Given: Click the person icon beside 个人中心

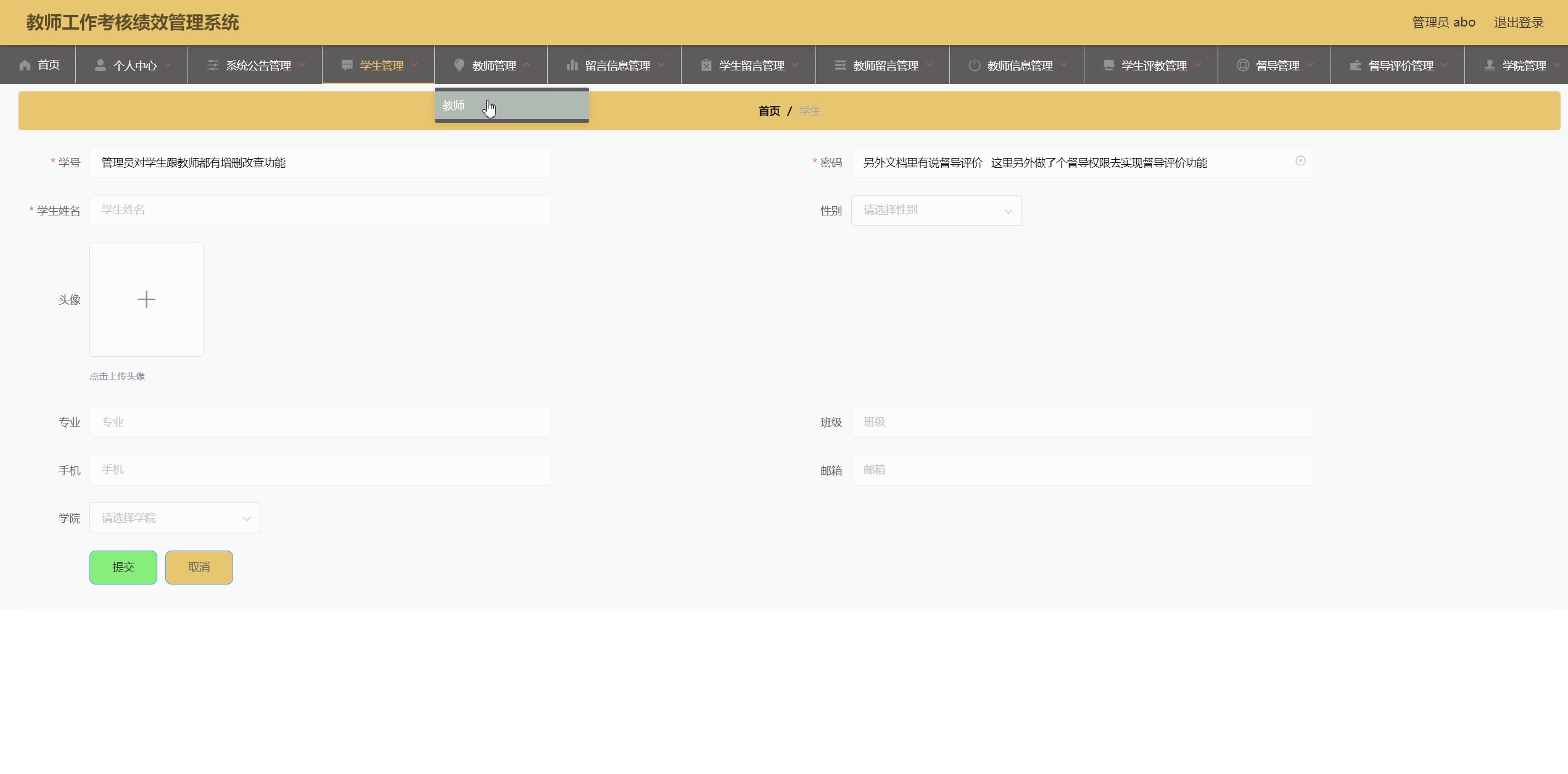Looking at the screenshot, I should pyautogui.click(x=100, y=65).
